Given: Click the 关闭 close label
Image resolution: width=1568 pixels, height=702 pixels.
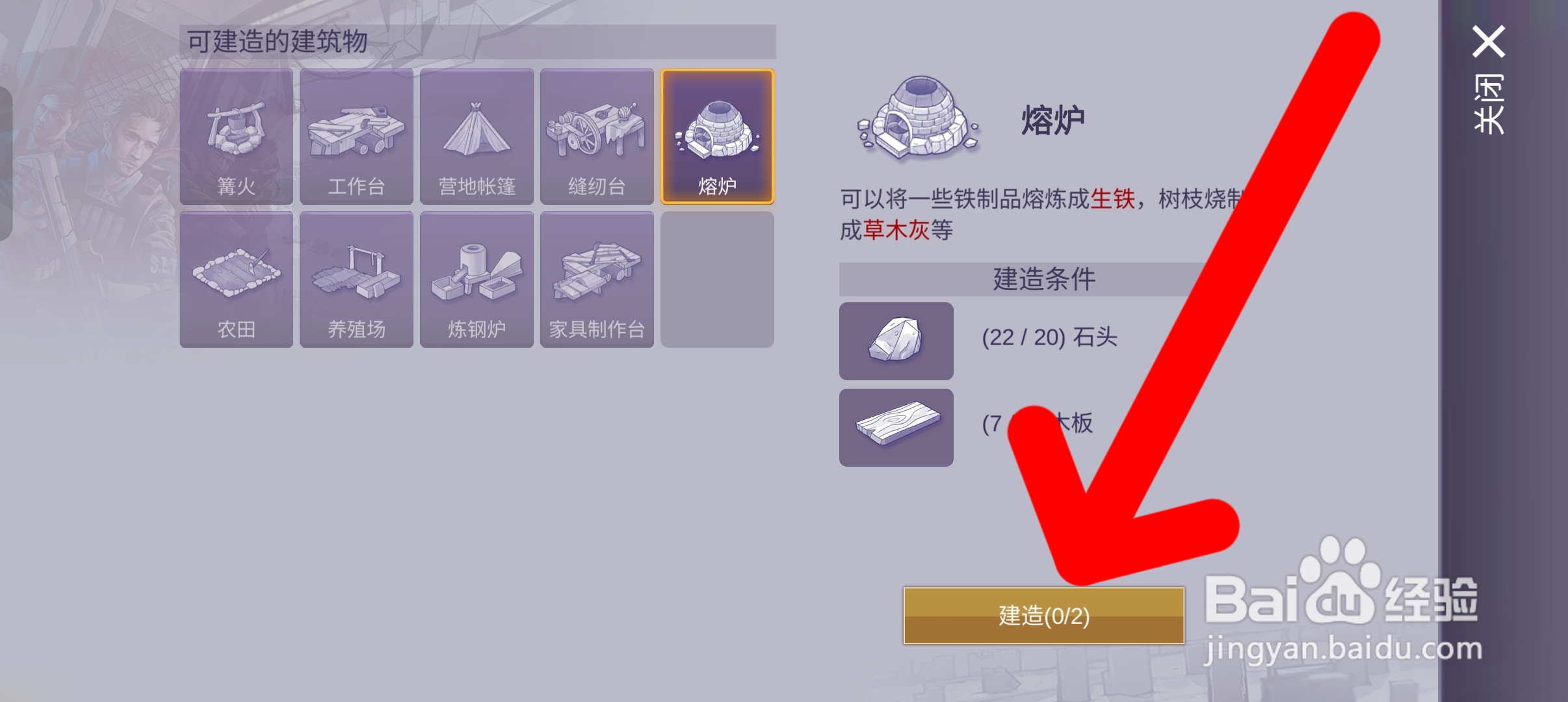Looking at the screenshot, I should click(1489, 104).
